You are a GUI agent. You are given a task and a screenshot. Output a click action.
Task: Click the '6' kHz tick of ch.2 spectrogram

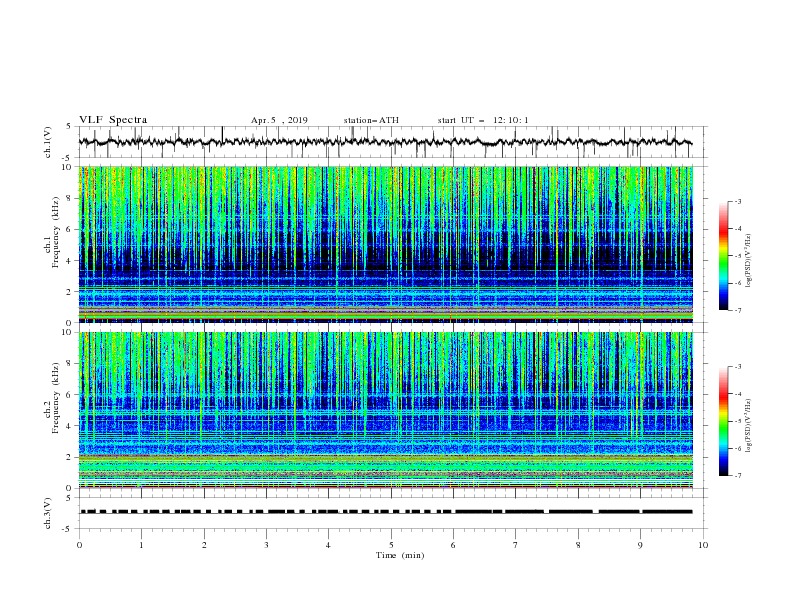tap(71, 395)
